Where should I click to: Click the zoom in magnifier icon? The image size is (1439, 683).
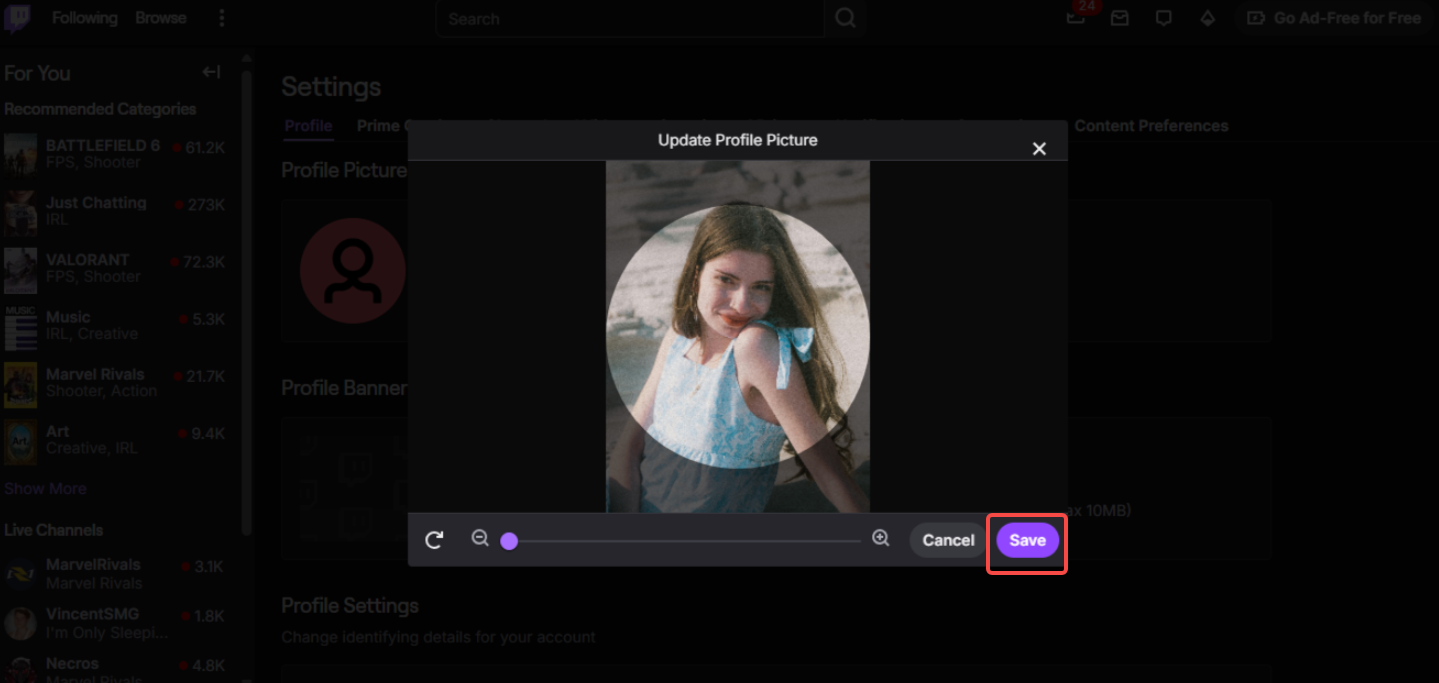pyautogui.click(x=880, y=539)
